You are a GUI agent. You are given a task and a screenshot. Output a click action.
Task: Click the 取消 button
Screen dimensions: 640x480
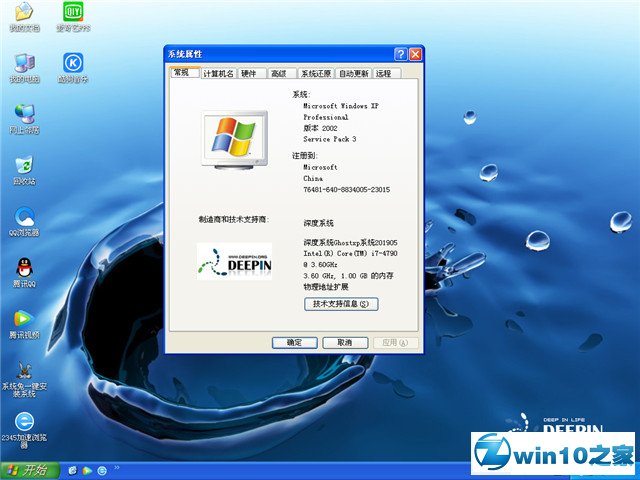(345, 343)
